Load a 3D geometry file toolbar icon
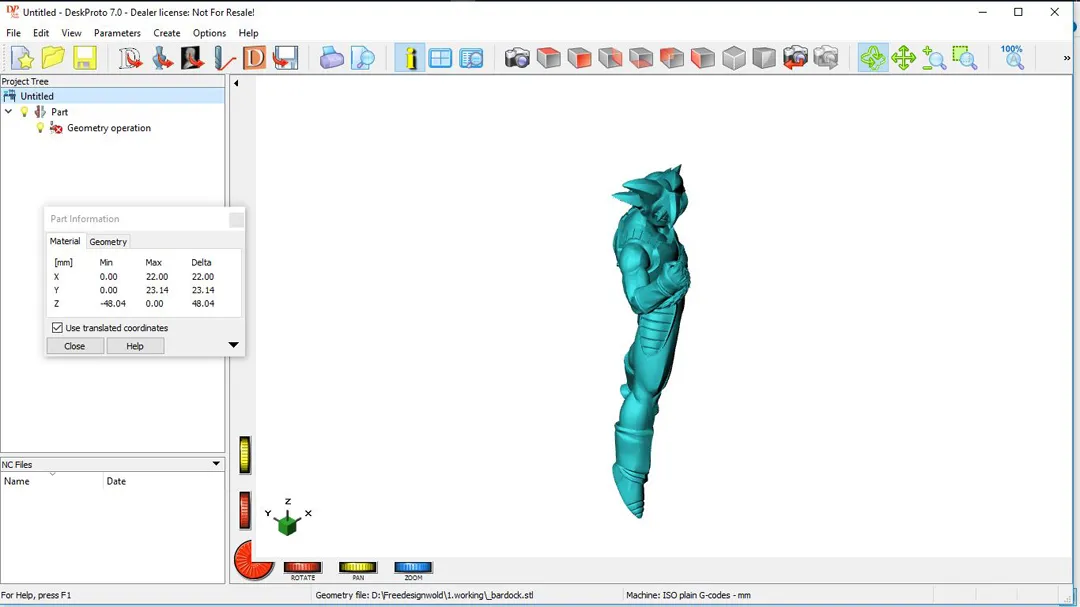The width and height of the screenshot is (1080, 607). tap(162, 58)
